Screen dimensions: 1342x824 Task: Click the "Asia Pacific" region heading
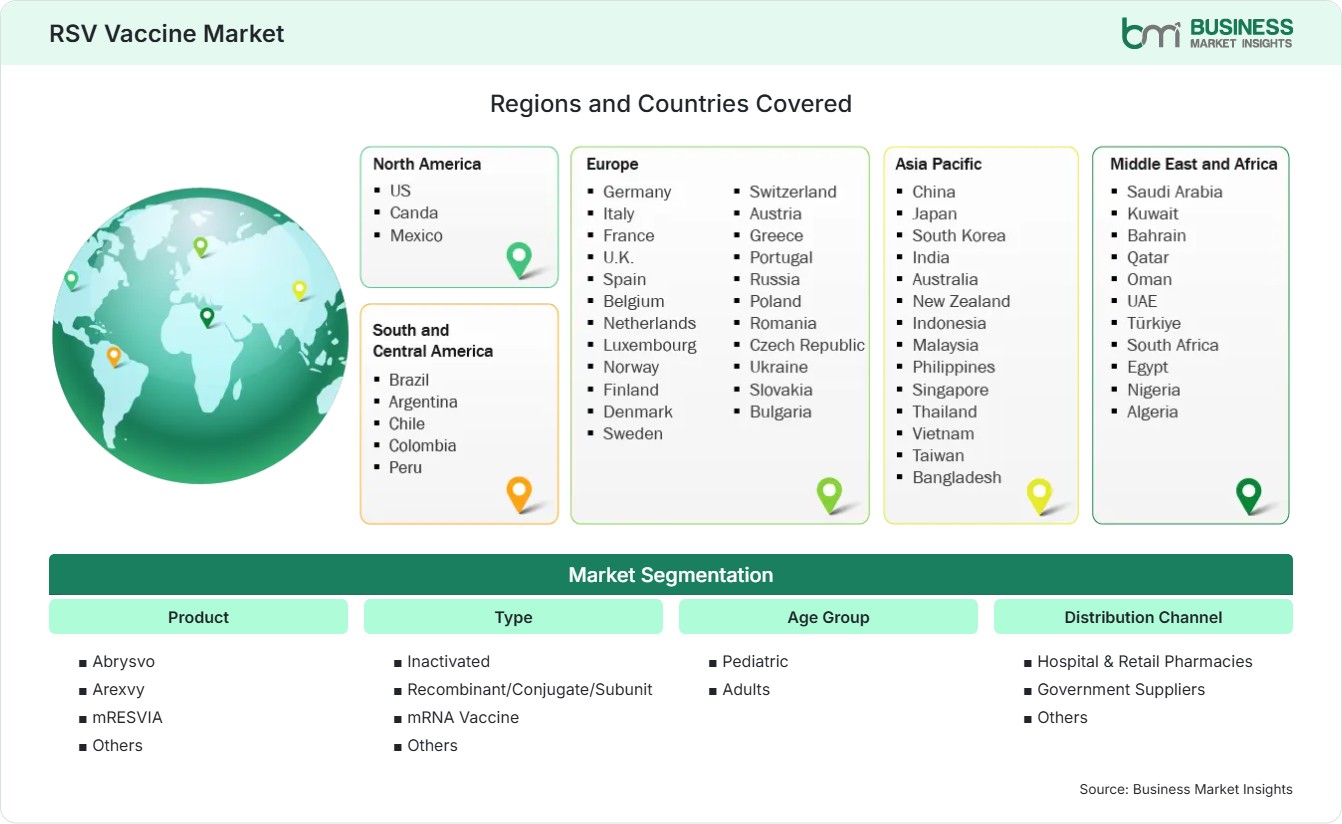click(939, 164)
